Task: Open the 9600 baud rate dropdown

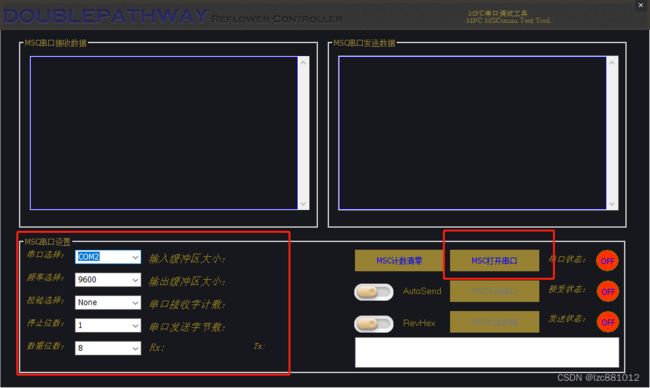Action: (108, 280)
